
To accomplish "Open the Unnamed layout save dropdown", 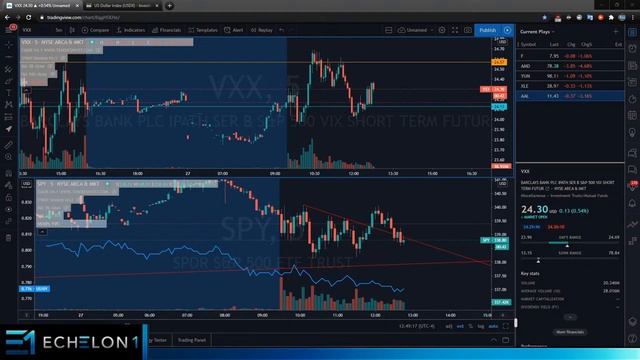I will pos(416,30).
